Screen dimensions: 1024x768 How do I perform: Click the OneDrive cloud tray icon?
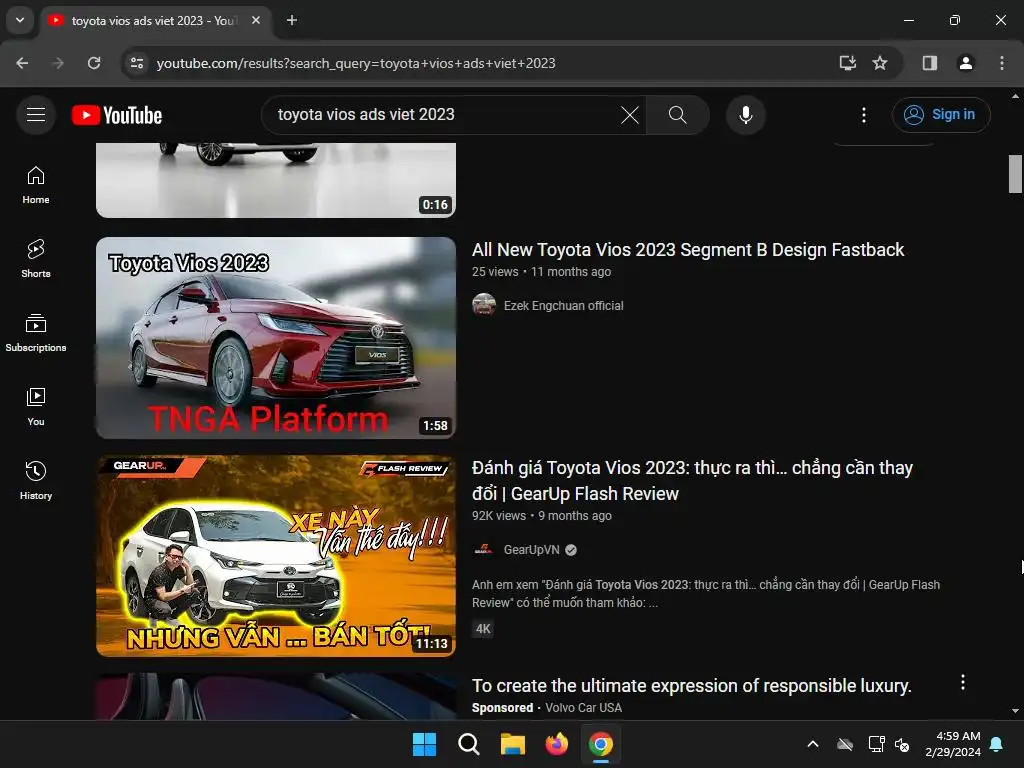tap(845, 744)
